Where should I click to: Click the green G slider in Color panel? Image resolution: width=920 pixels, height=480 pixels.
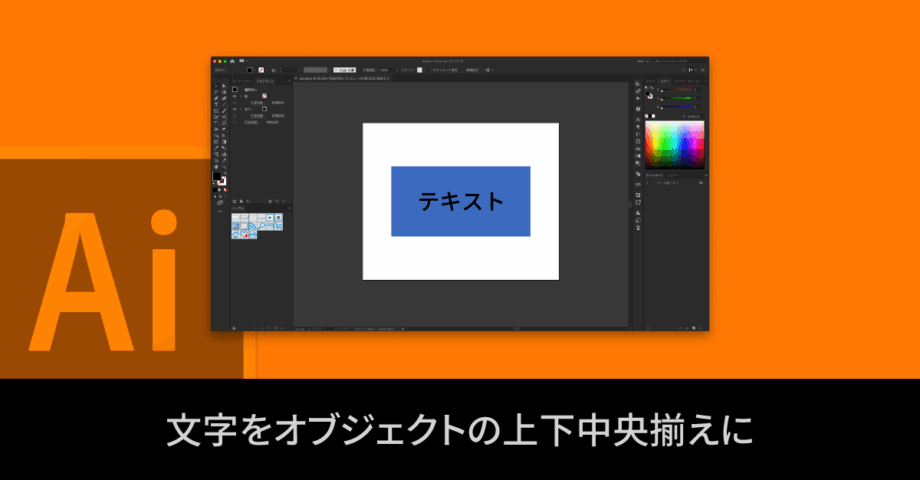676,98
